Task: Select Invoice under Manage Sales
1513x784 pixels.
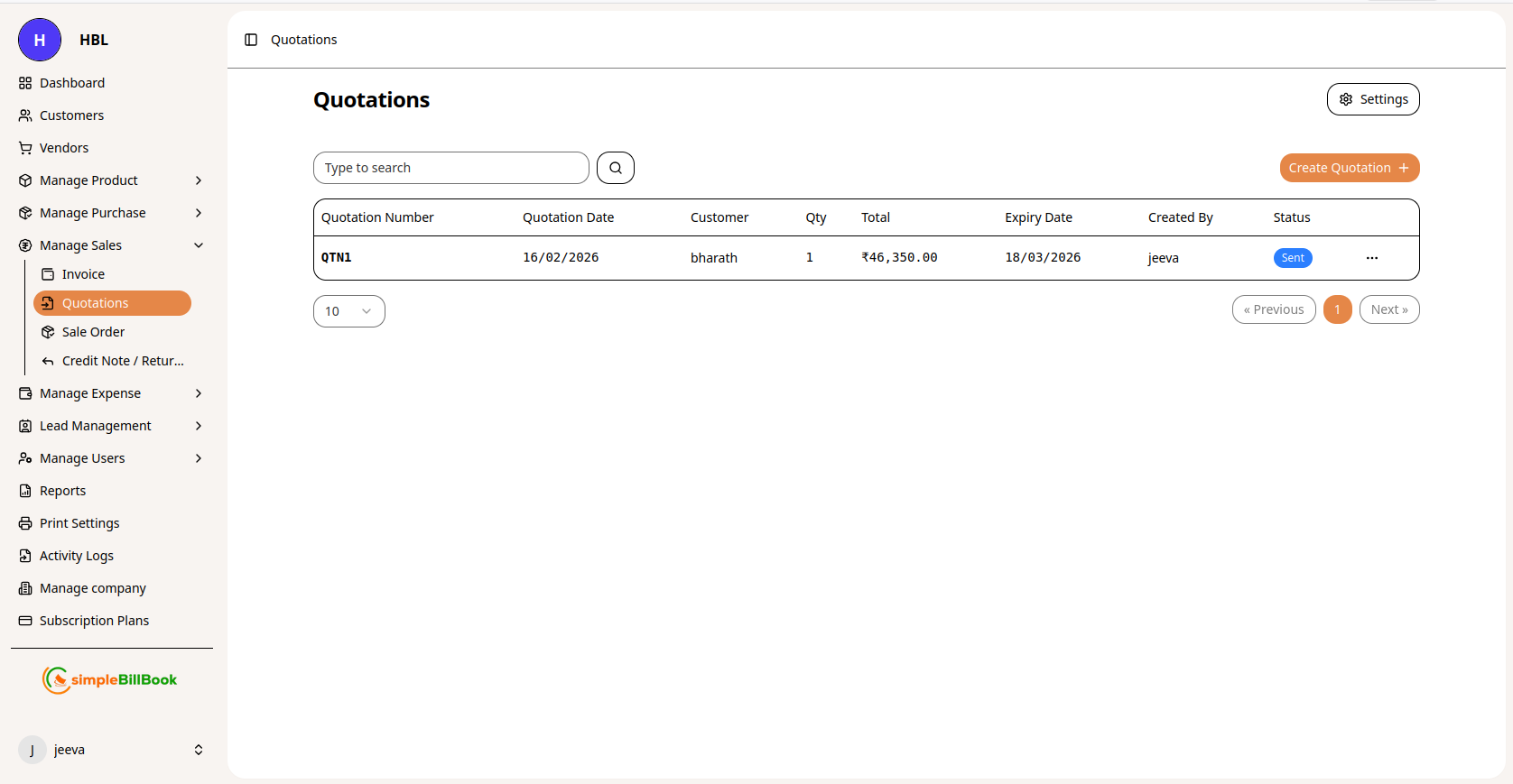Action: click(x=83, y=274)
